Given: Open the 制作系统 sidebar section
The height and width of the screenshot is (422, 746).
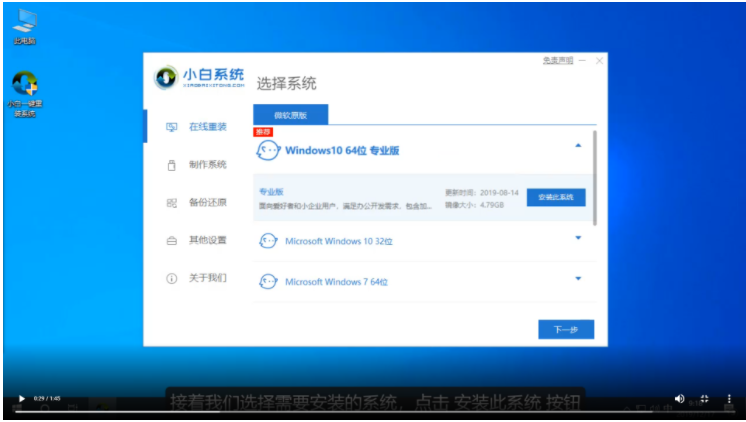Looking at the screenshot, I should [x=196, y=165].
